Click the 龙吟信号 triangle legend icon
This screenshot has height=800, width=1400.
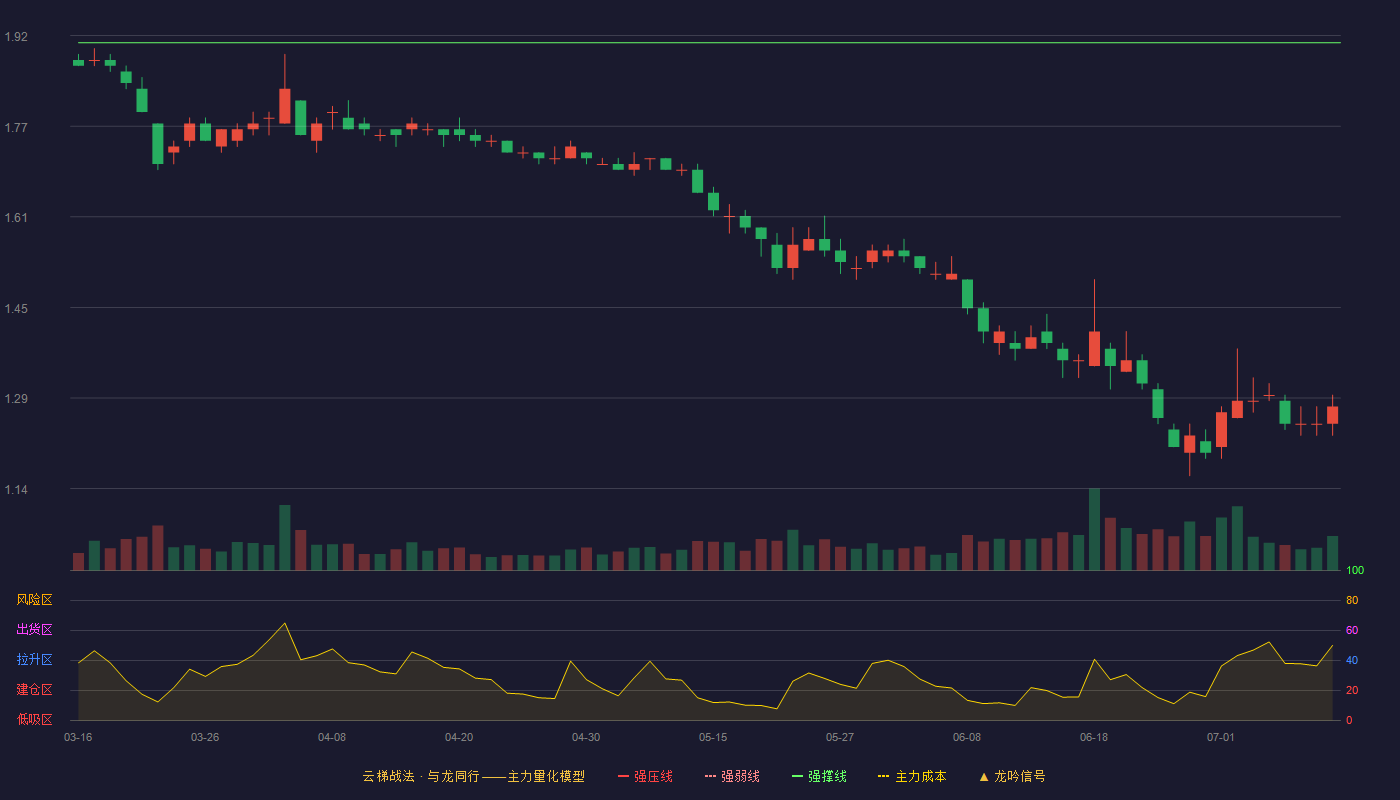click(x=984, y=776)
